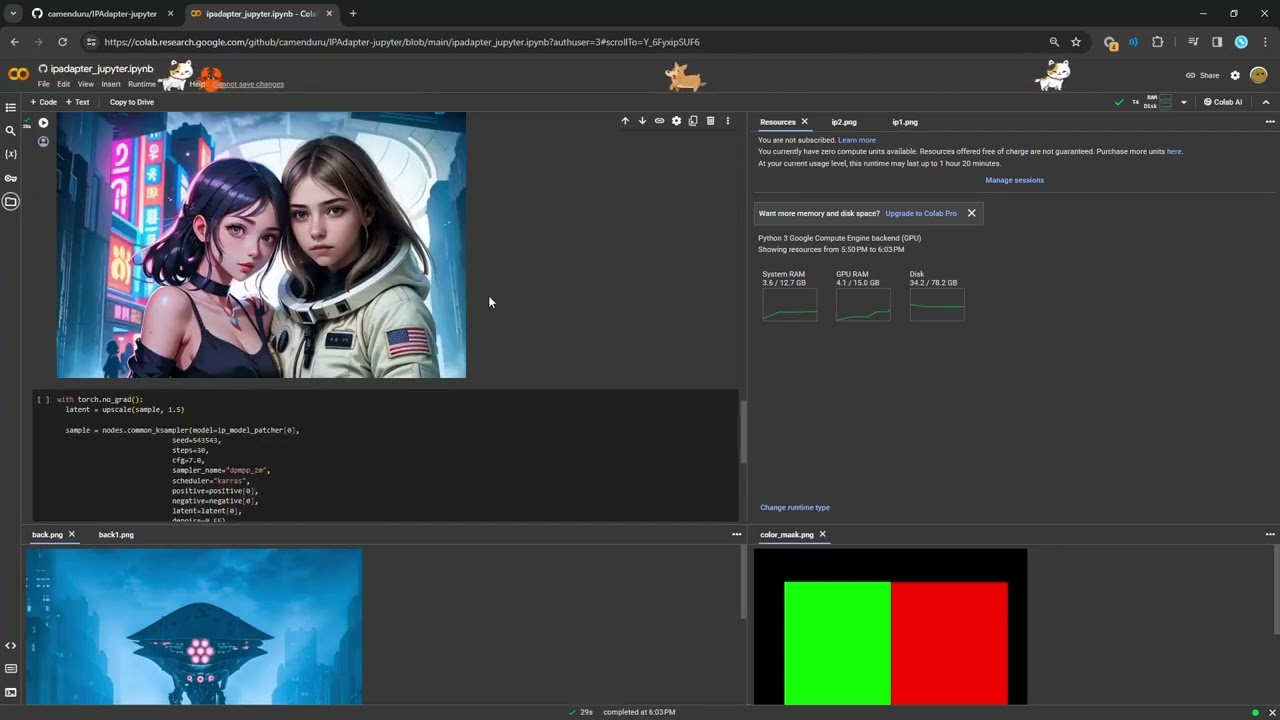Close the color_mask.png tab

[x=822, y=534]
